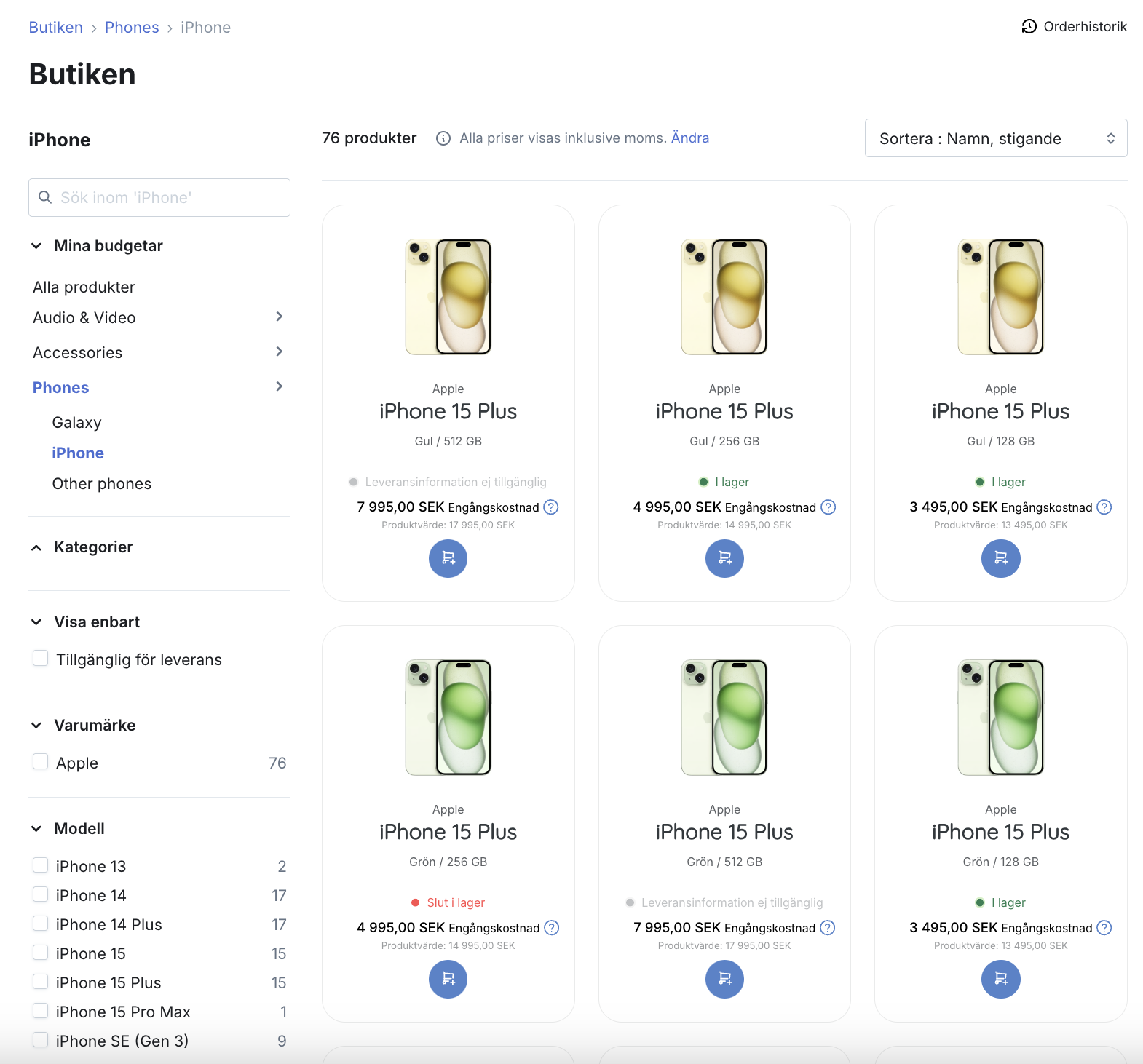The height and width of the screenshot is (1064, 1143).
Task: Collapse the Visa enbart section
Action: pos(36,622)
